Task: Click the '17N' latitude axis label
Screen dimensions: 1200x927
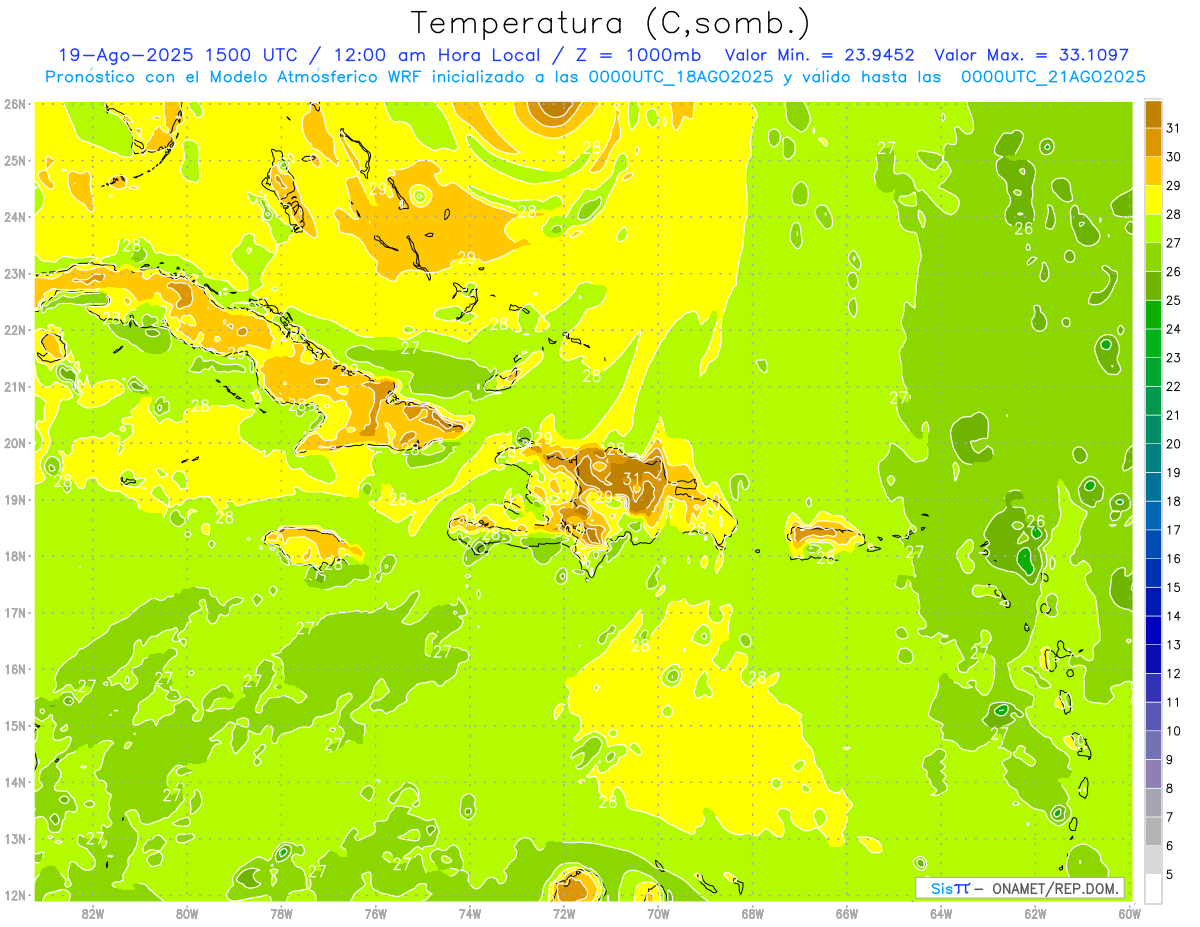Action: 14,612
